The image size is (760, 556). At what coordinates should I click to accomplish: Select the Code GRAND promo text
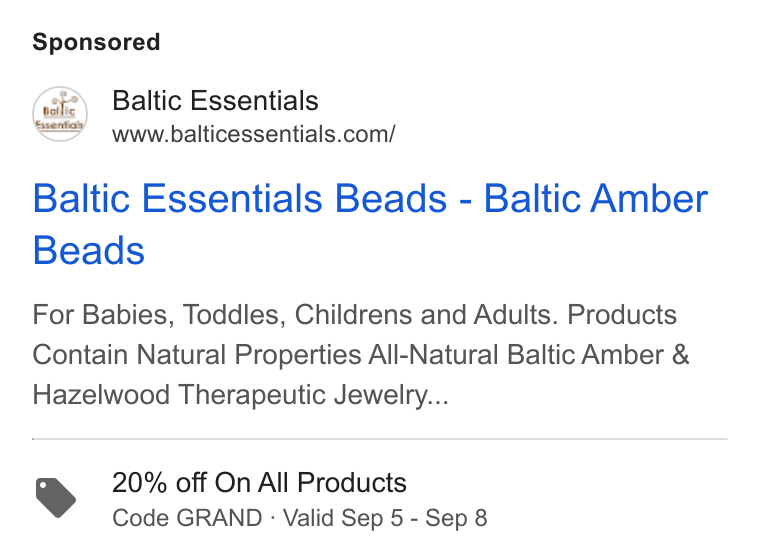pos(187,518)
